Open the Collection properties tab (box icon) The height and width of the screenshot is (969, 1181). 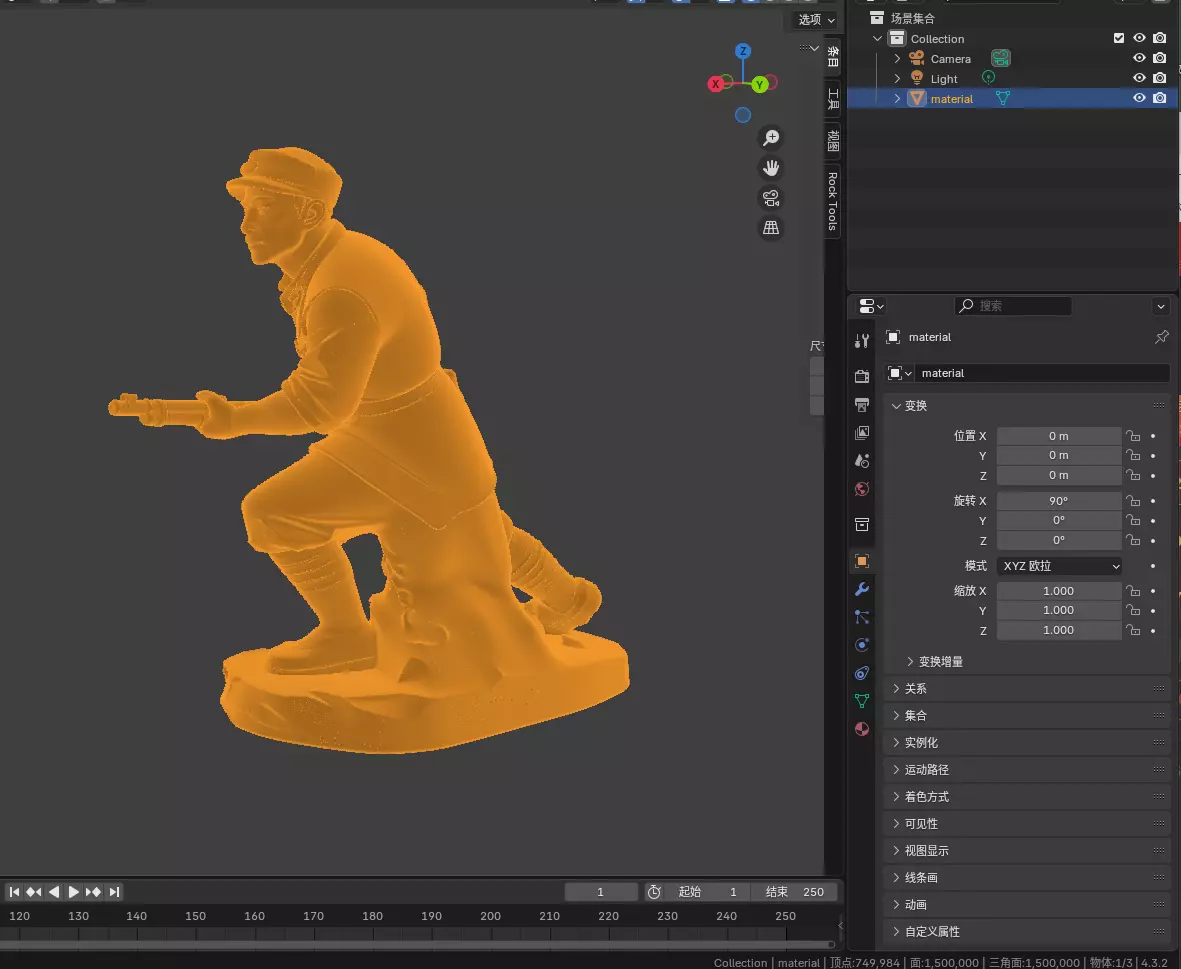[862, 525]
